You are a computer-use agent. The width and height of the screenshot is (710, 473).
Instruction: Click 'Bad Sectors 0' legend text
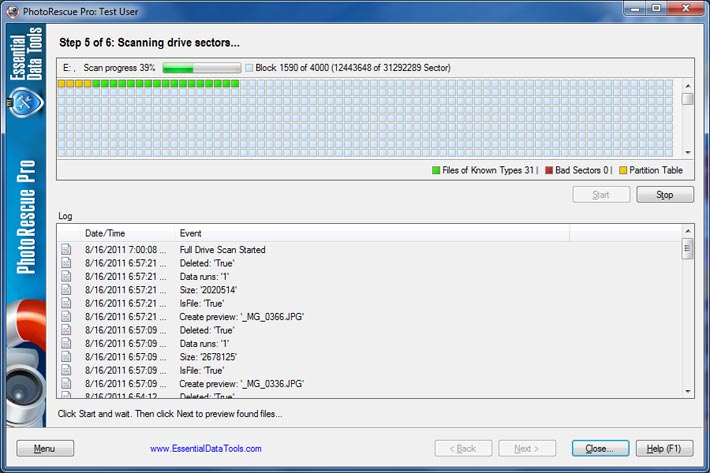pyautogui.click(x=582, y=170)
